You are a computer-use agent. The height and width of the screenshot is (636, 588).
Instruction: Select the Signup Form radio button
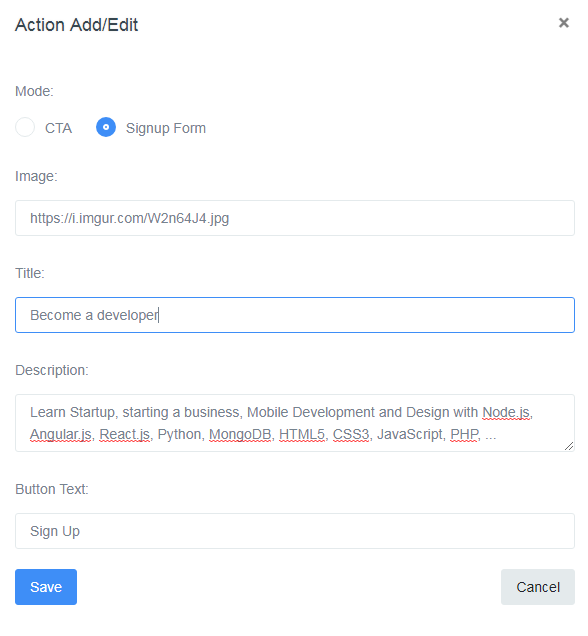click(106, 127)
